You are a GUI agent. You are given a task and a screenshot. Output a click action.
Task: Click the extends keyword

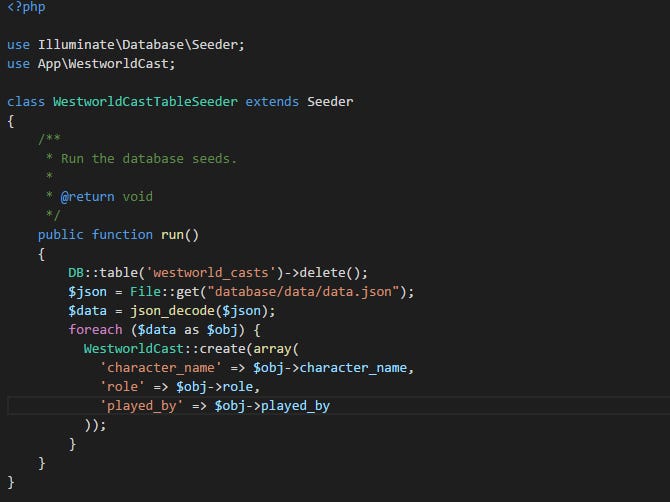click(x=272, y=102)
